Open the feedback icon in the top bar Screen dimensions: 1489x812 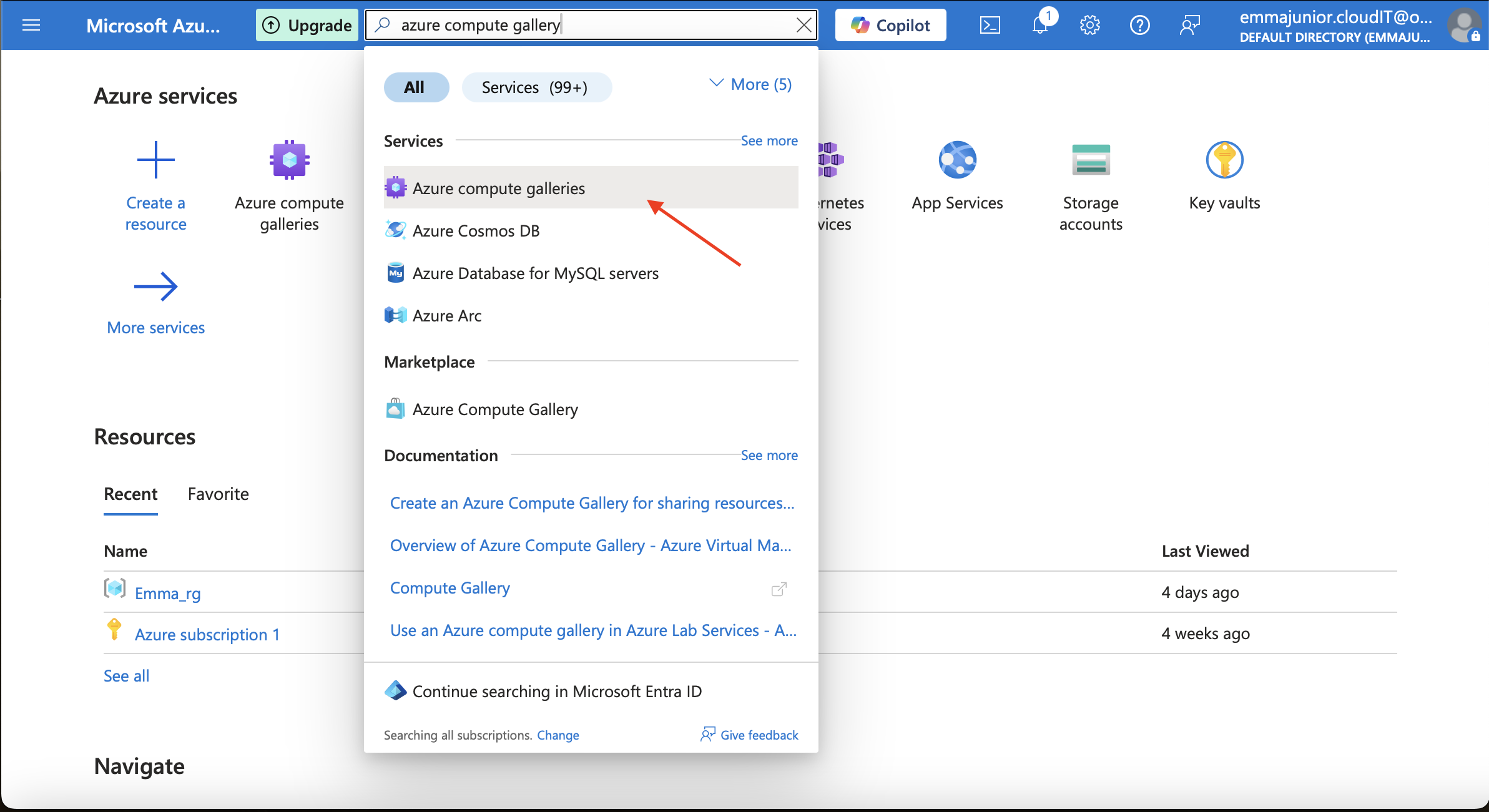click(1189, 25)
